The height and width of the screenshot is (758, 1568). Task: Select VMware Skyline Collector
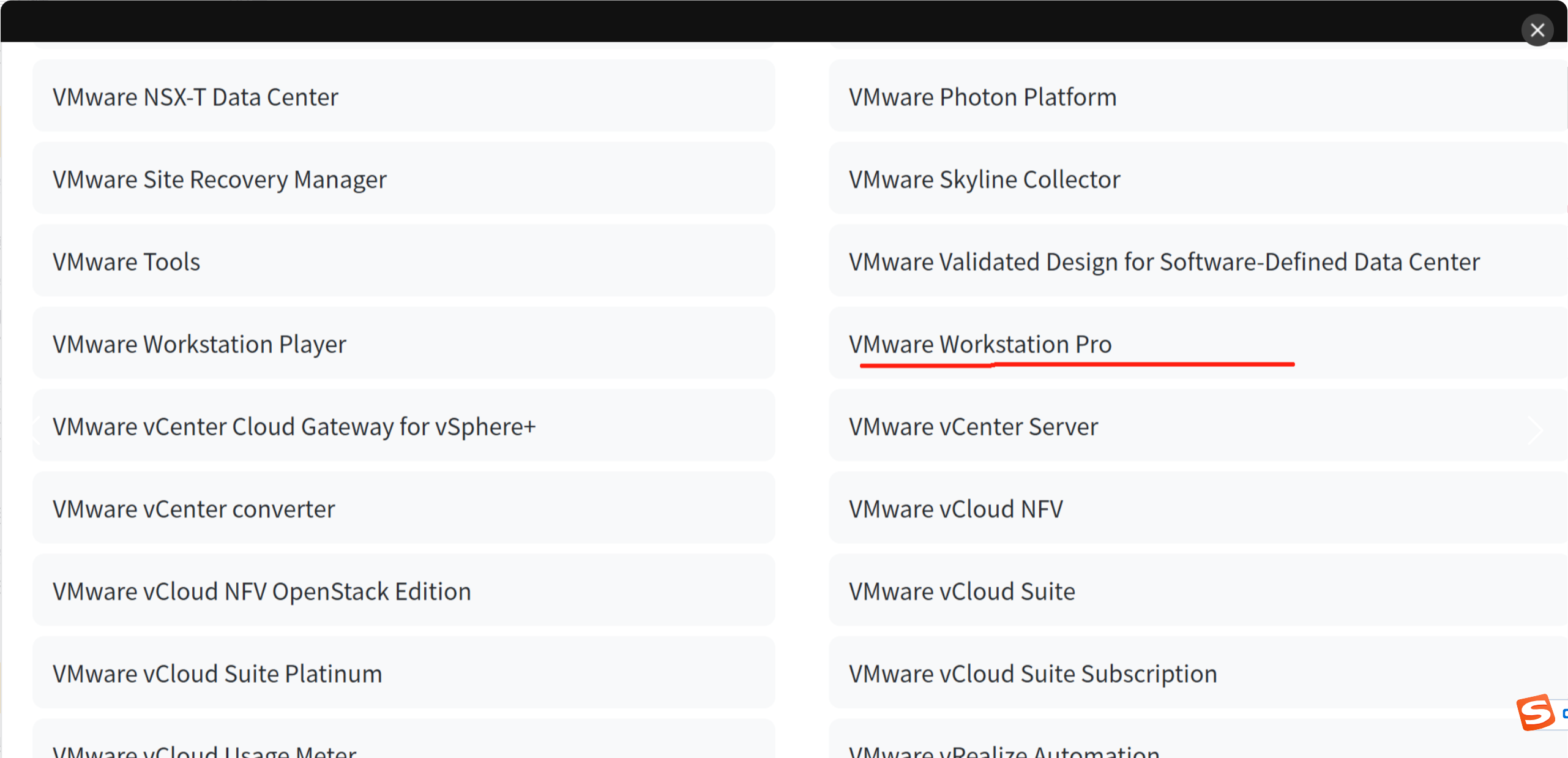(984, 179)
